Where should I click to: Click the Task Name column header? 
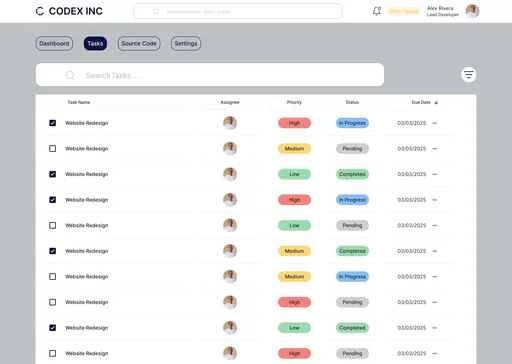79,102
